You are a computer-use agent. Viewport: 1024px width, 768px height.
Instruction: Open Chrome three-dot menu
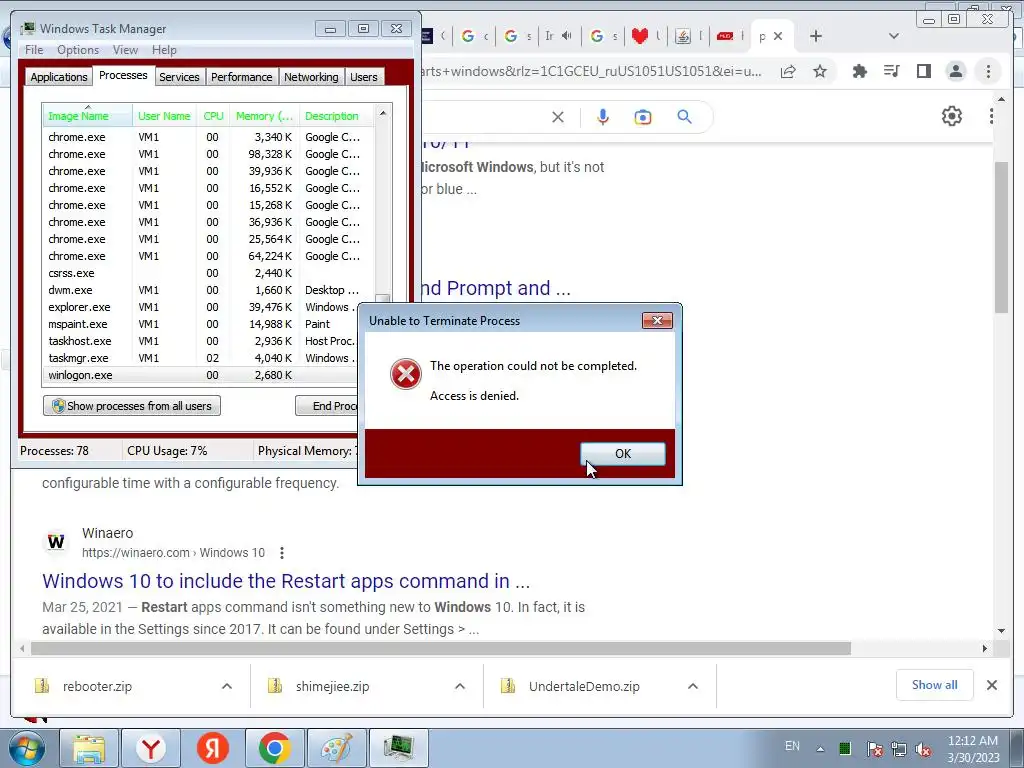[988, 71]
